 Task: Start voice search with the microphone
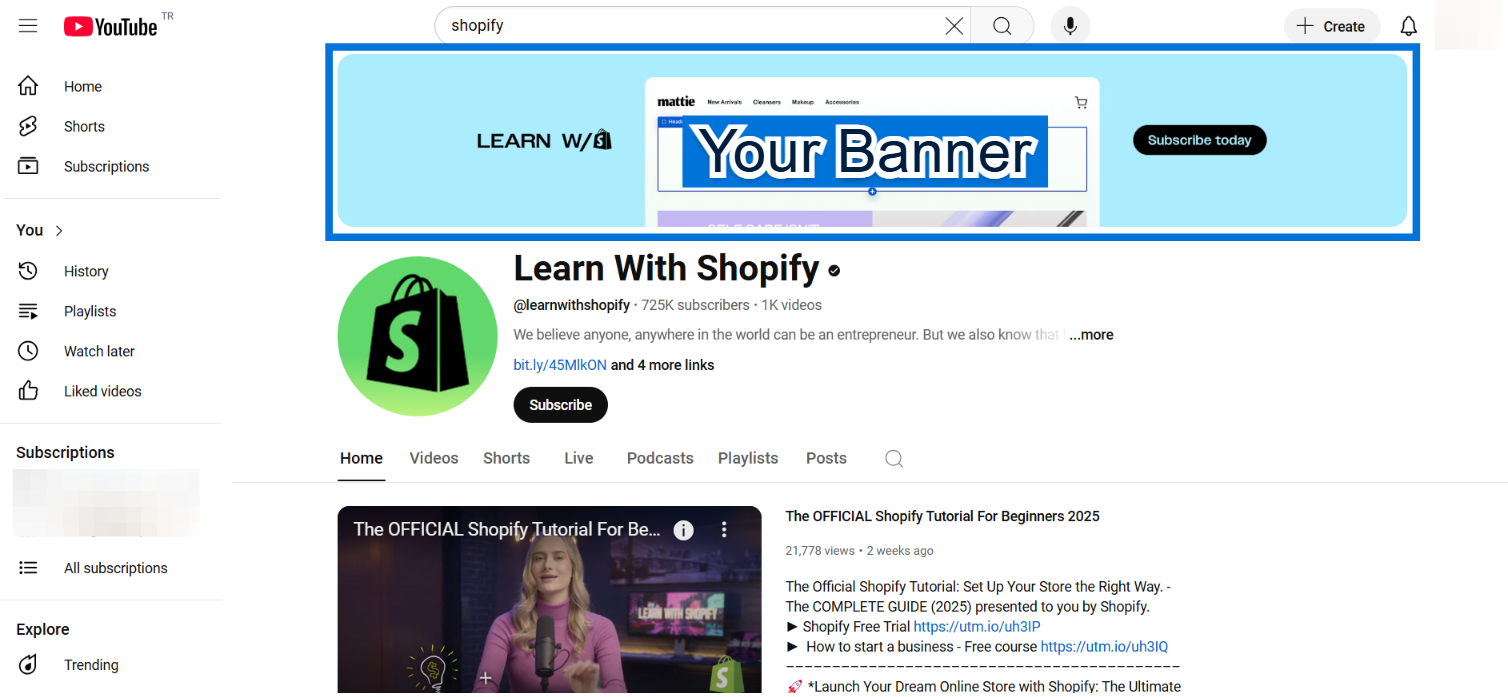[1070, 26]
